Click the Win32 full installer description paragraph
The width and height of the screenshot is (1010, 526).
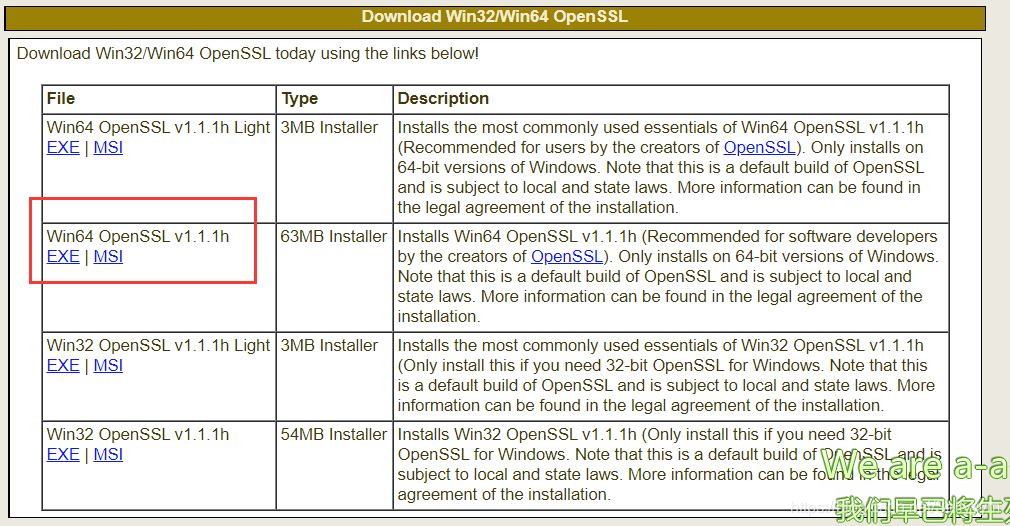[x=669, y=464]
